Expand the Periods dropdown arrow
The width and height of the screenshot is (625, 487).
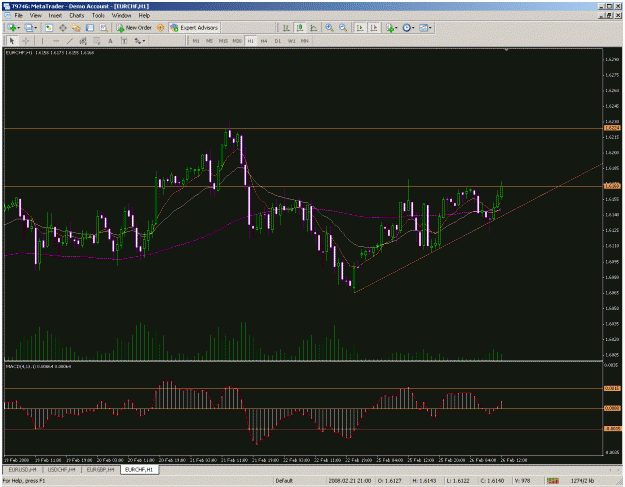[x=413, y=28]
